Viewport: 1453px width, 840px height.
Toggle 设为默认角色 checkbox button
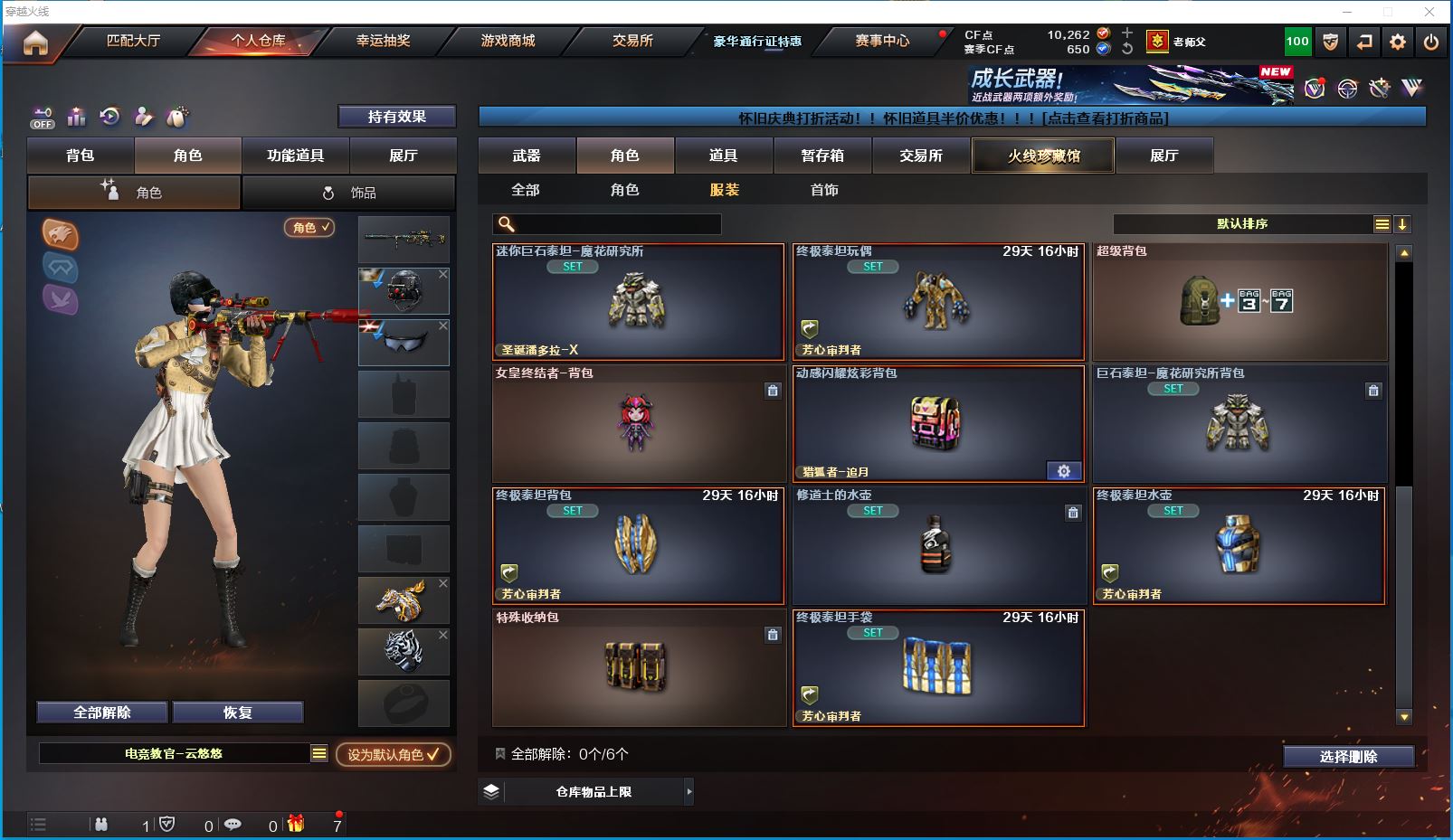point(393,754)
